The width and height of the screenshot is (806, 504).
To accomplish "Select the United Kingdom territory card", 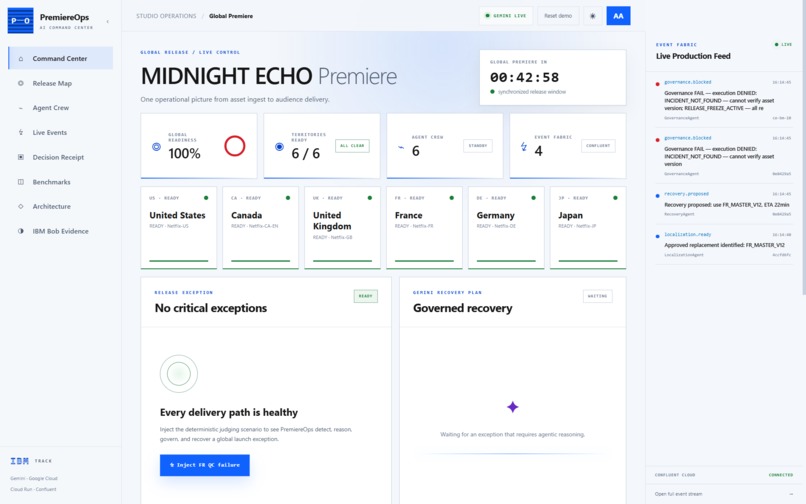I will [342, 227].
